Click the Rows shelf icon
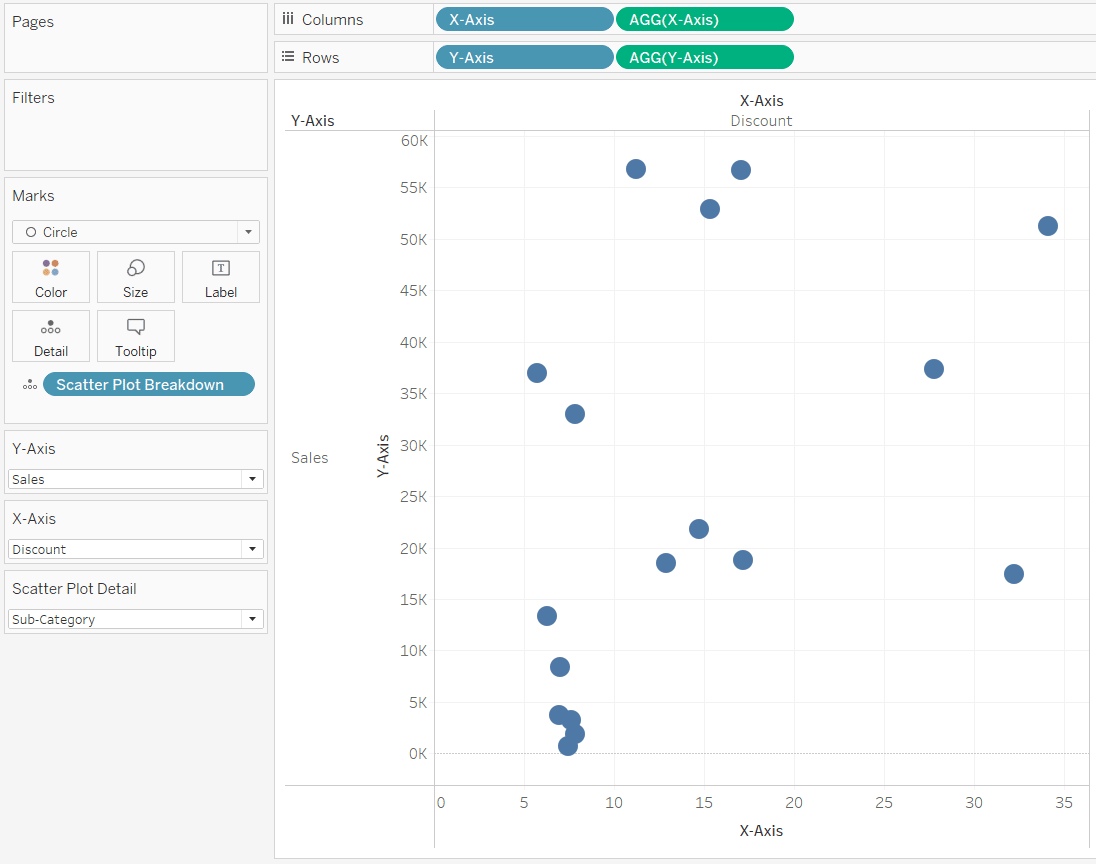Viewport: 1096px width, 864px height. coord(288,56)
